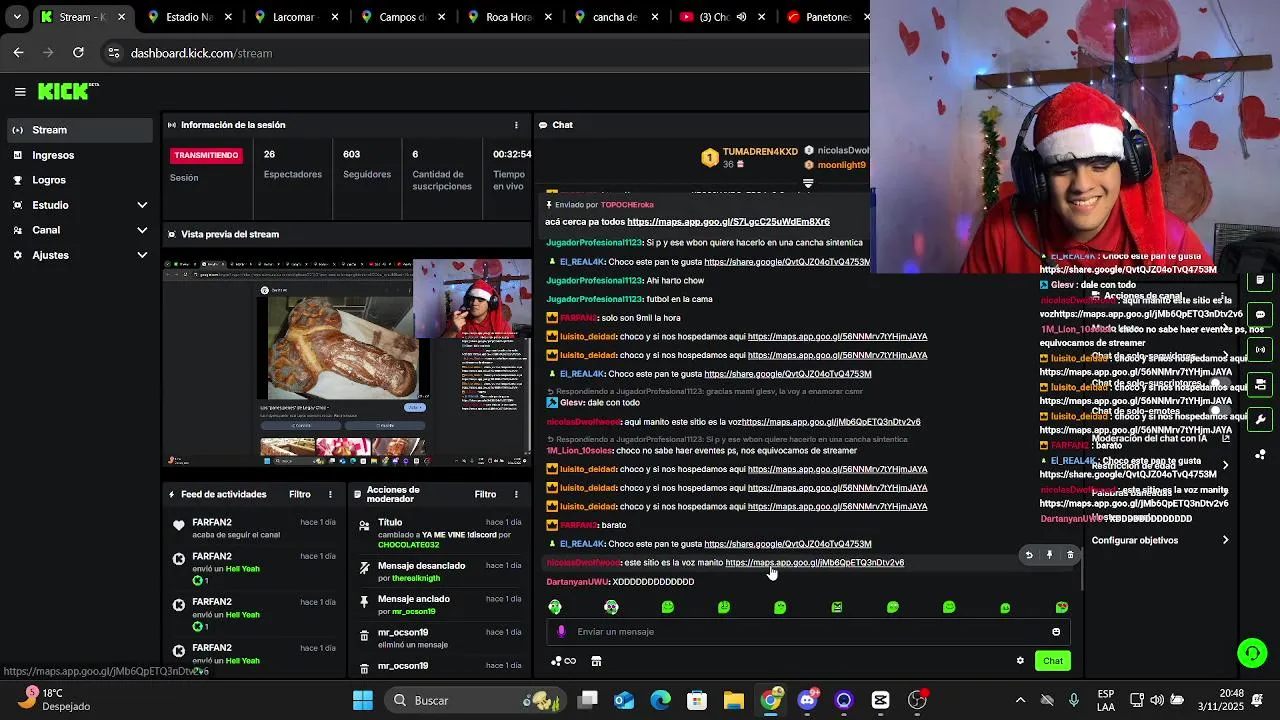Image resolution: width=1280 pixels, height=720 pixels.
Task: Click 'Mensaje desanclado' moderator action row
Action: [x=441, y=572]
